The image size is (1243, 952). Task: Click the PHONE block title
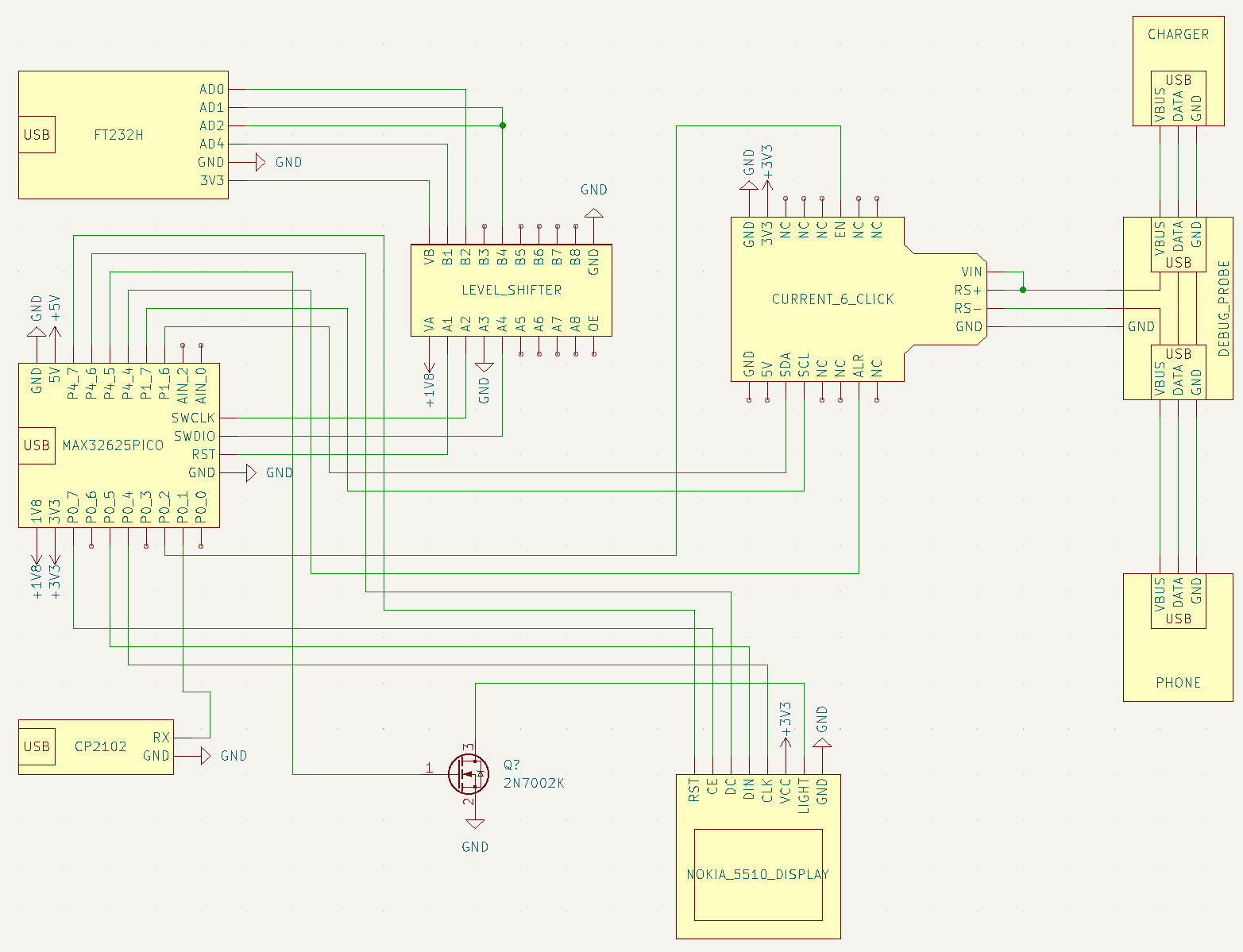[x=1179, y=683]
